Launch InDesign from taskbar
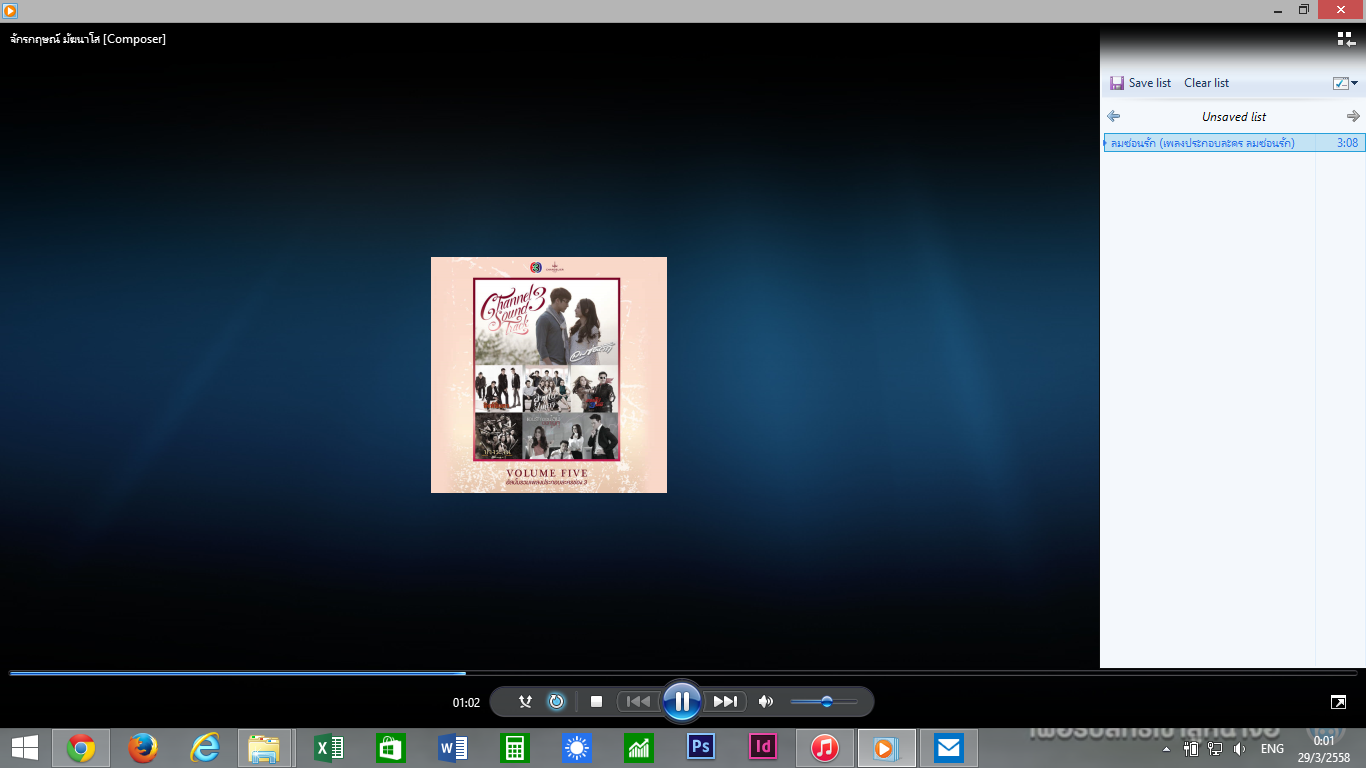The width and height of the screenshot is (1366, 768). 763,747
